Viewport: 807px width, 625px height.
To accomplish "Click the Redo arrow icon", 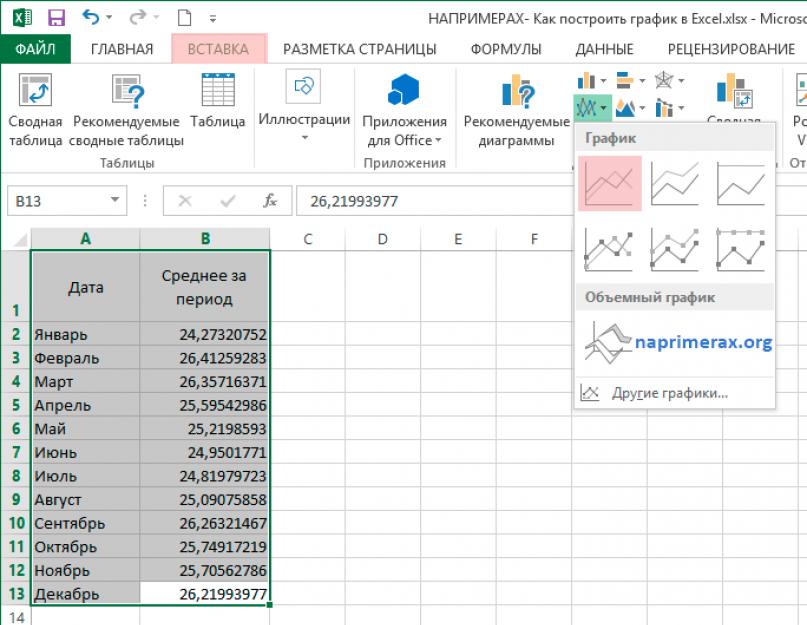I will click(x=137, y=18).
